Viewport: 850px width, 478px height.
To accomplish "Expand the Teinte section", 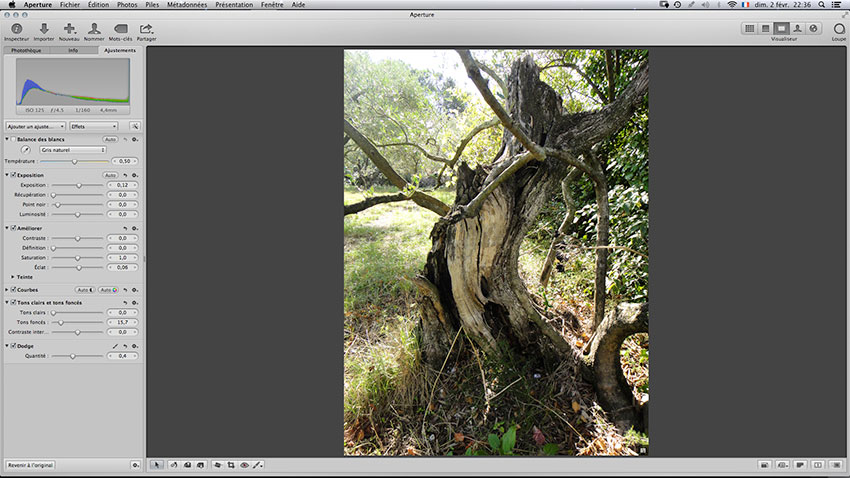I will (x=13, y=277).
